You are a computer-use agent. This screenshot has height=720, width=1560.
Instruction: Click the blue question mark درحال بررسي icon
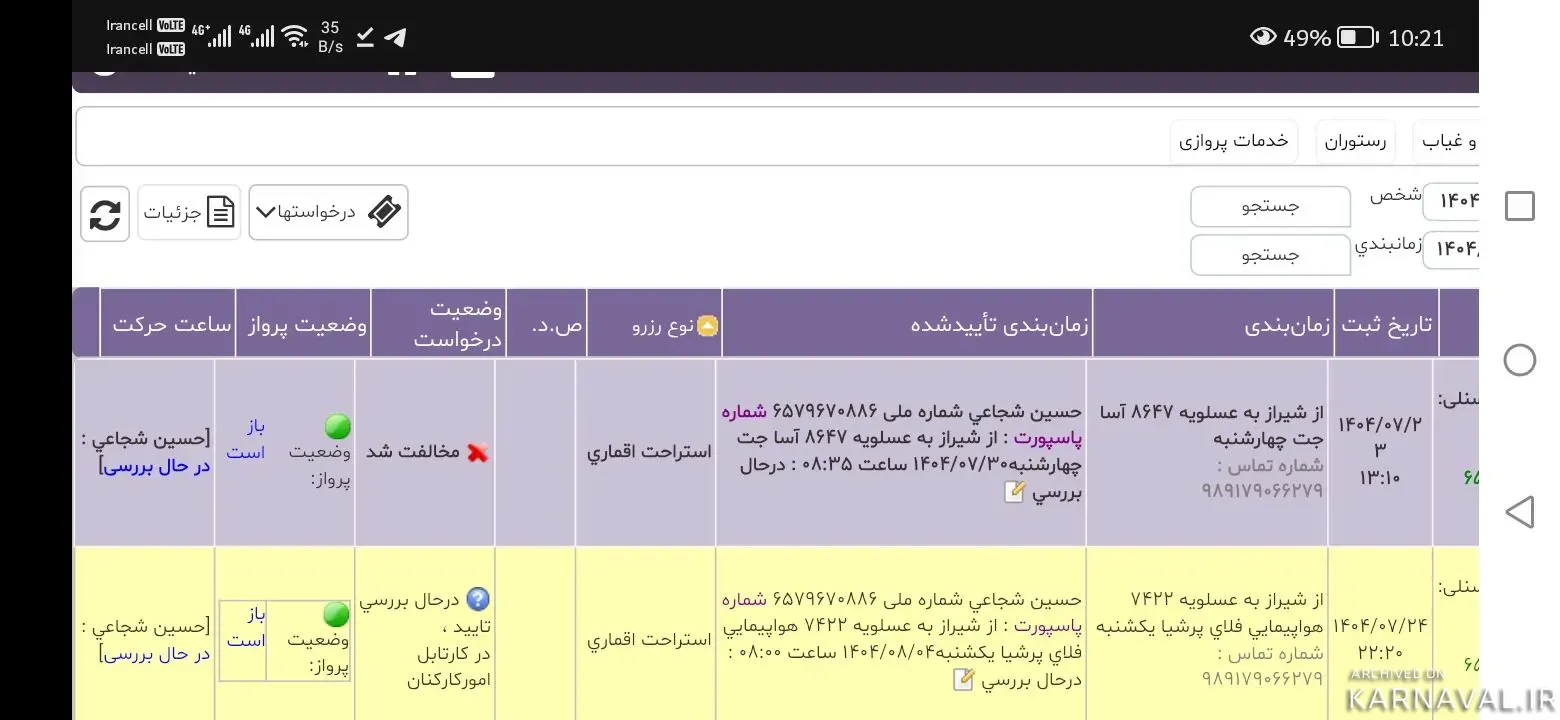pyautogui.click(x=478, y=599)
